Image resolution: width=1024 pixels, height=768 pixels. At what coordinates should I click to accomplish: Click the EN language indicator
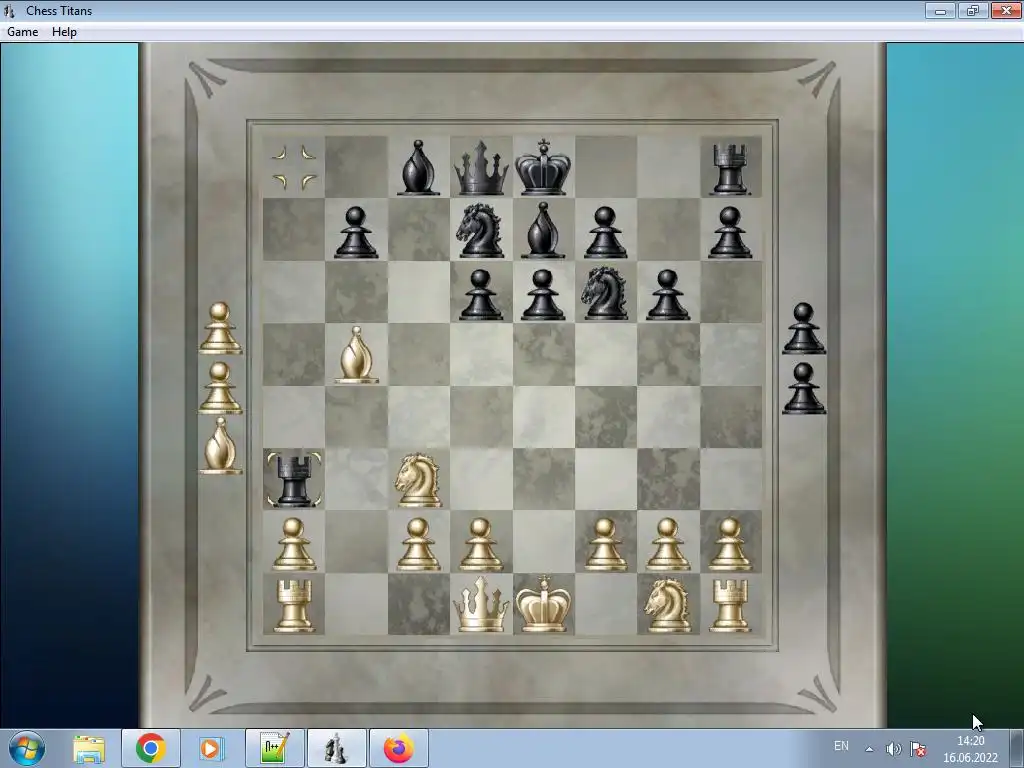pos(841,746)
